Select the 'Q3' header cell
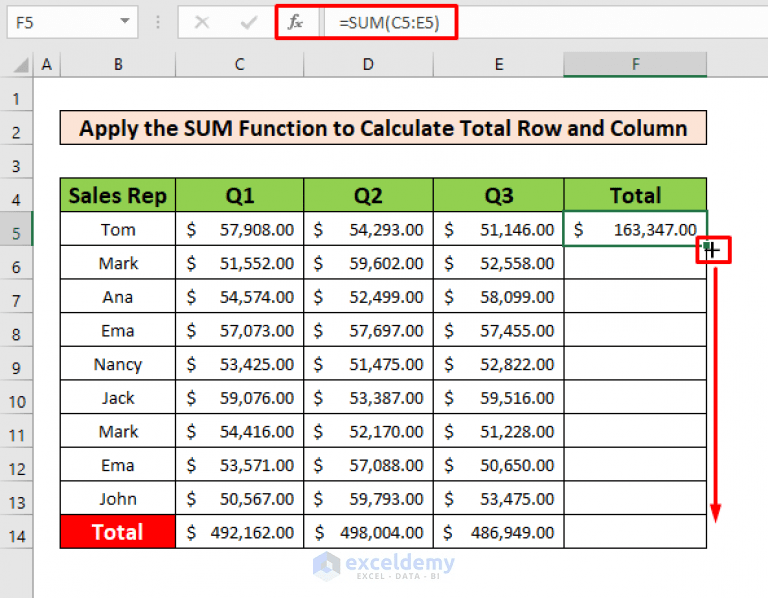 499,195
